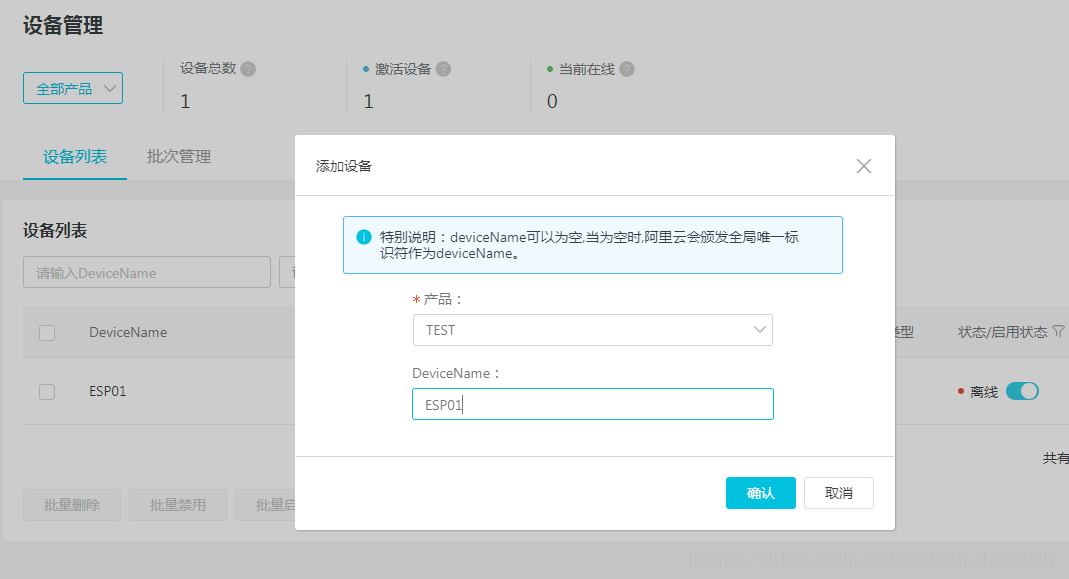Click the green dot beside 当前在线

548,68
